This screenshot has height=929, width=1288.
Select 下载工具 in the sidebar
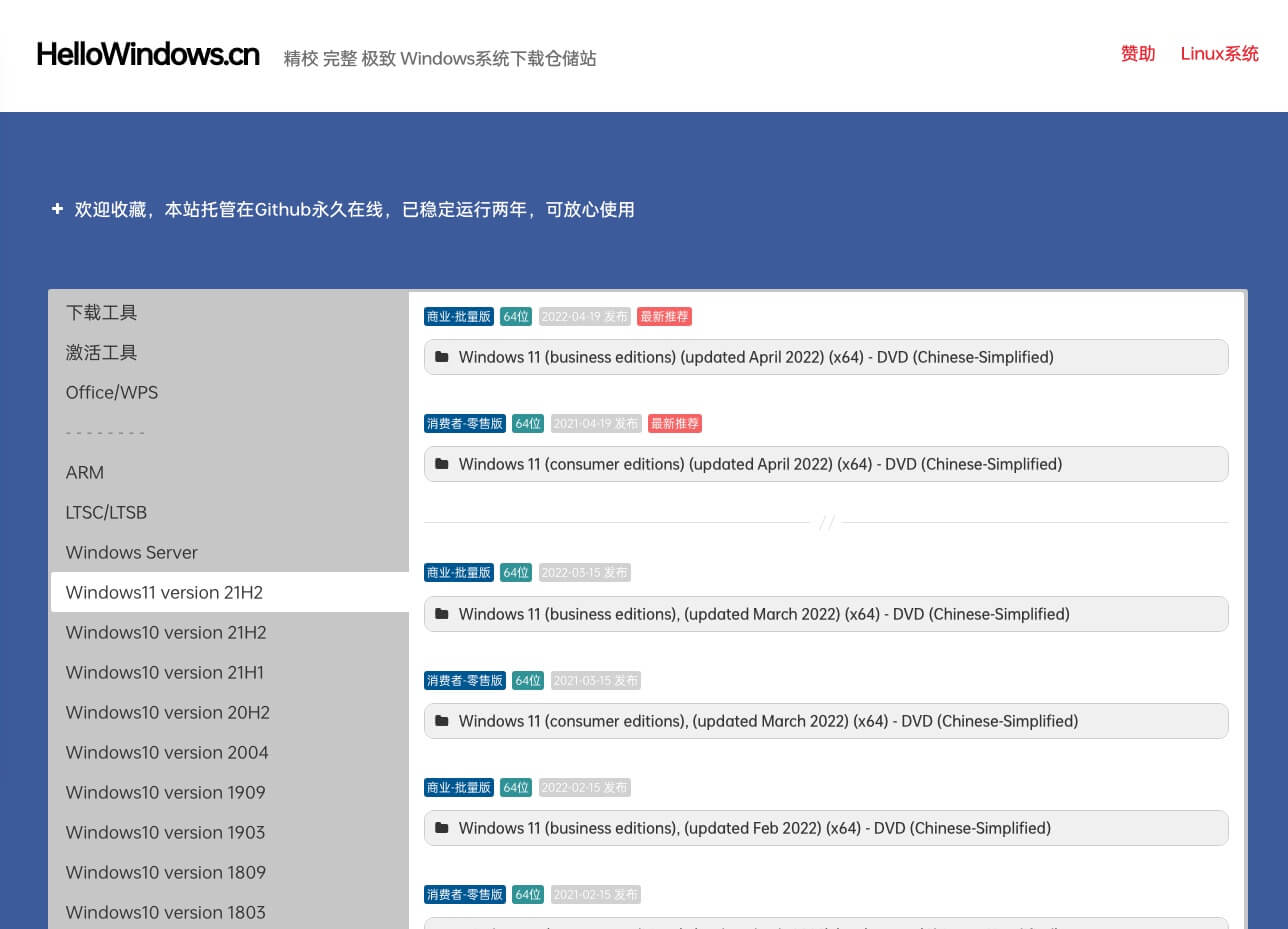[x=230, y=312]
